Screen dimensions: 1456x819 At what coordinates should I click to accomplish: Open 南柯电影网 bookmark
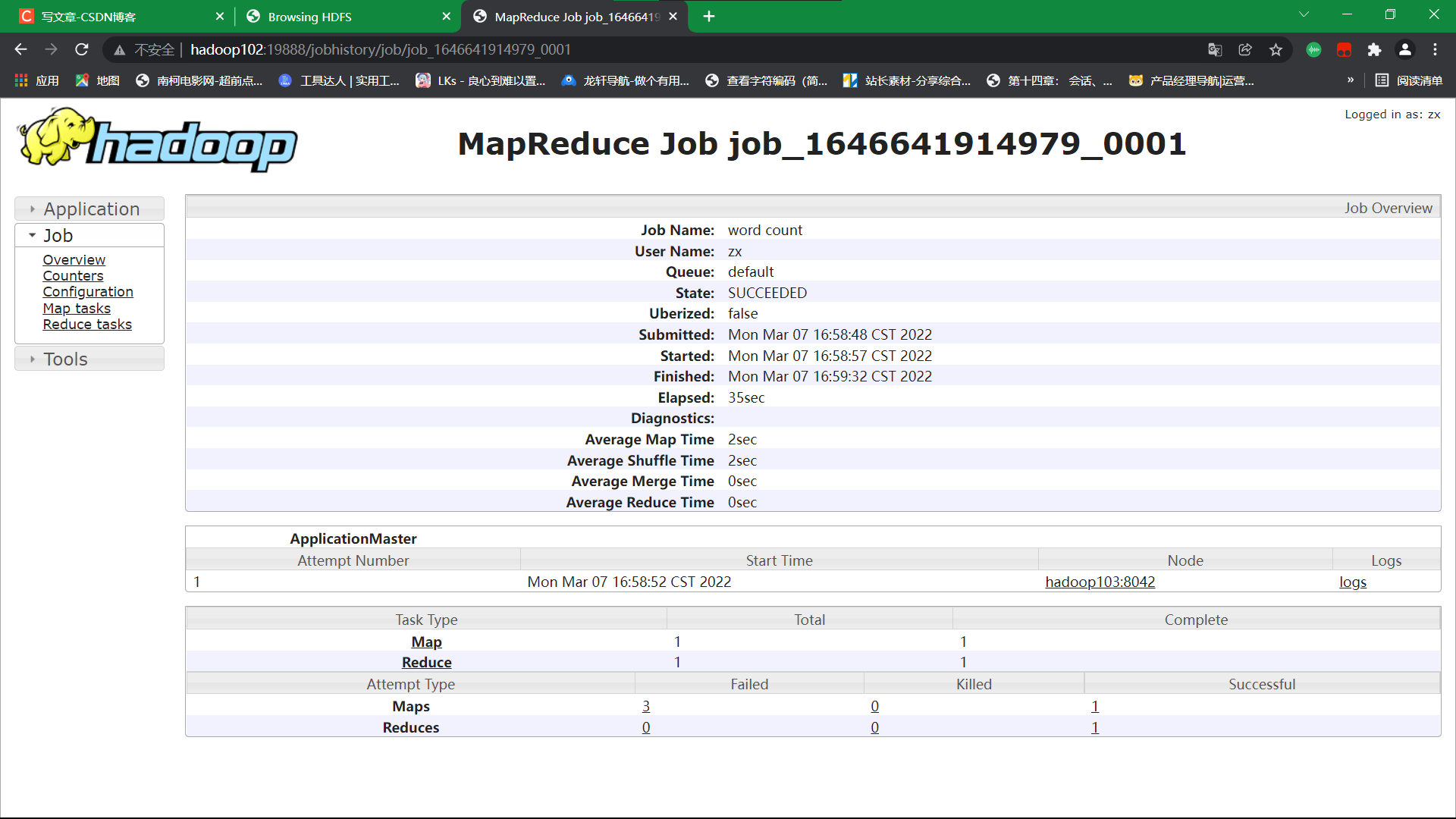[x=199, y=80]
